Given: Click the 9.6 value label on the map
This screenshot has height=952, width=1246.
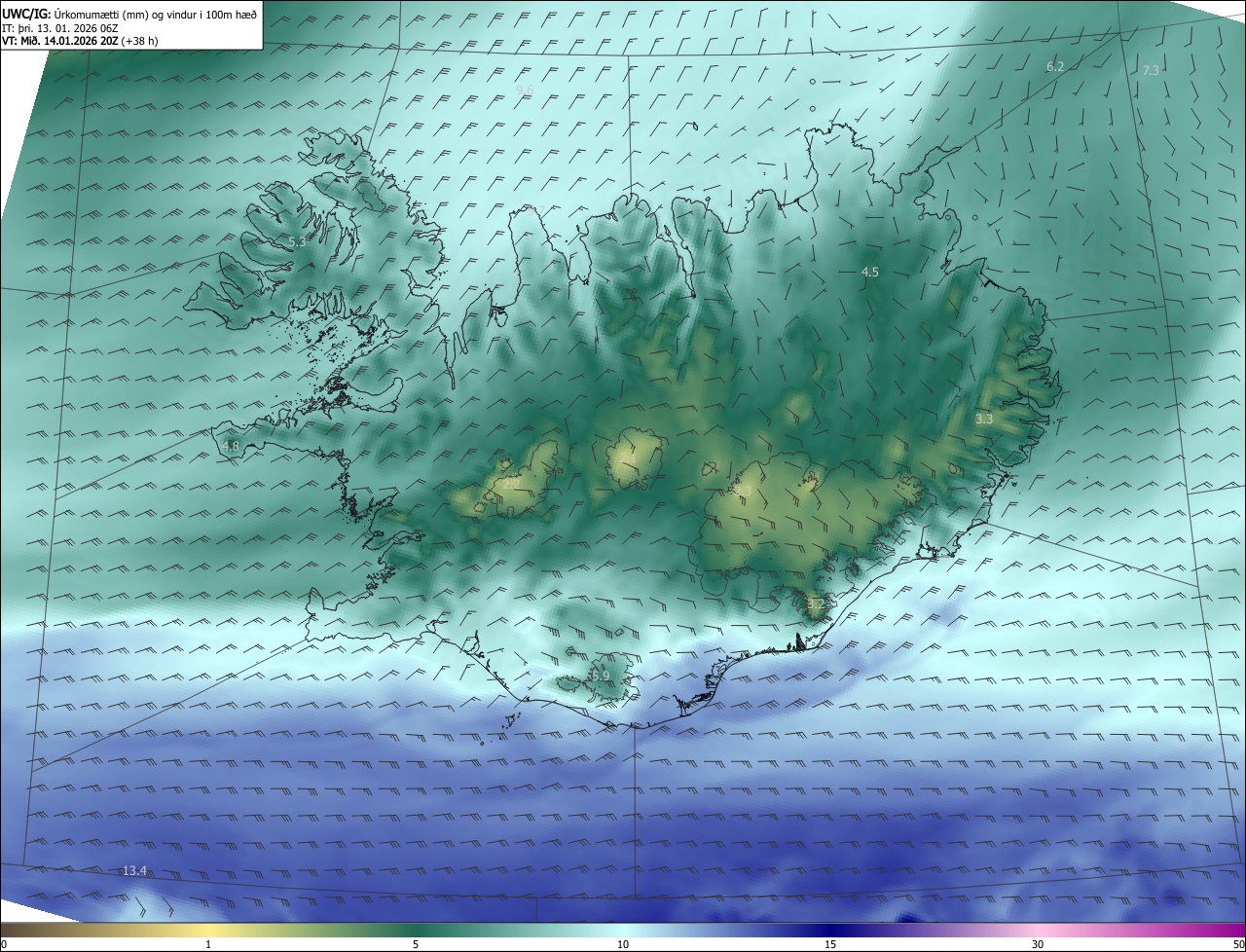Looking at the screenshot, I should tap(525, 90).
